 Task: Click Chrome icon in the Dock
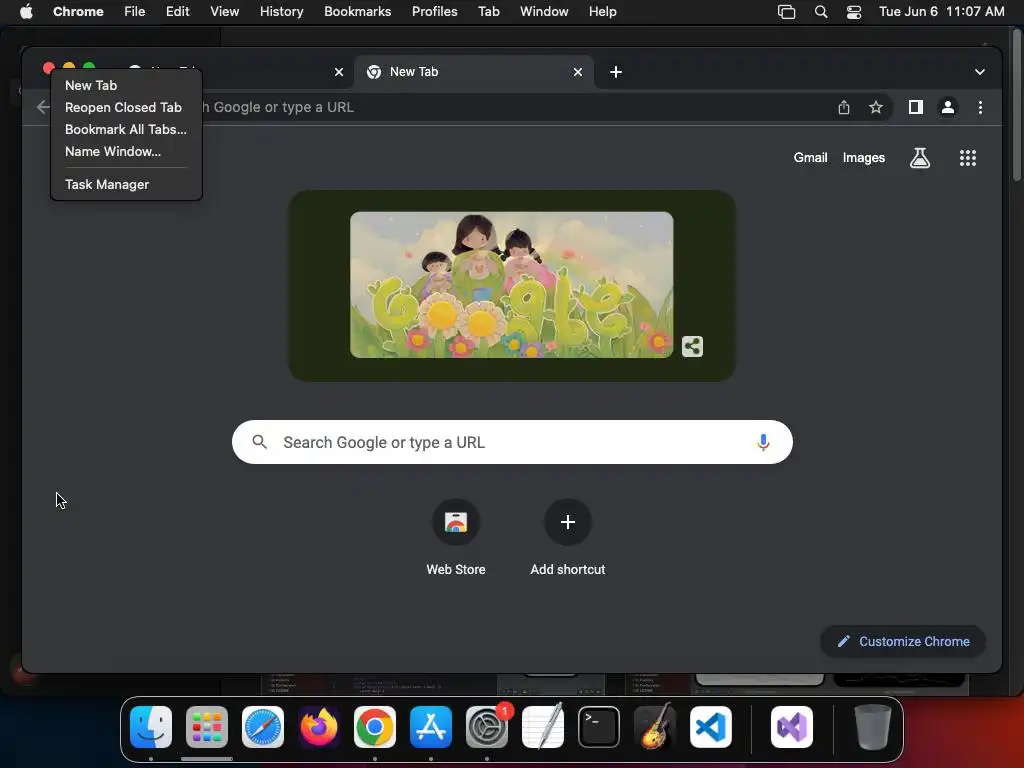click(x=375, y=727)
